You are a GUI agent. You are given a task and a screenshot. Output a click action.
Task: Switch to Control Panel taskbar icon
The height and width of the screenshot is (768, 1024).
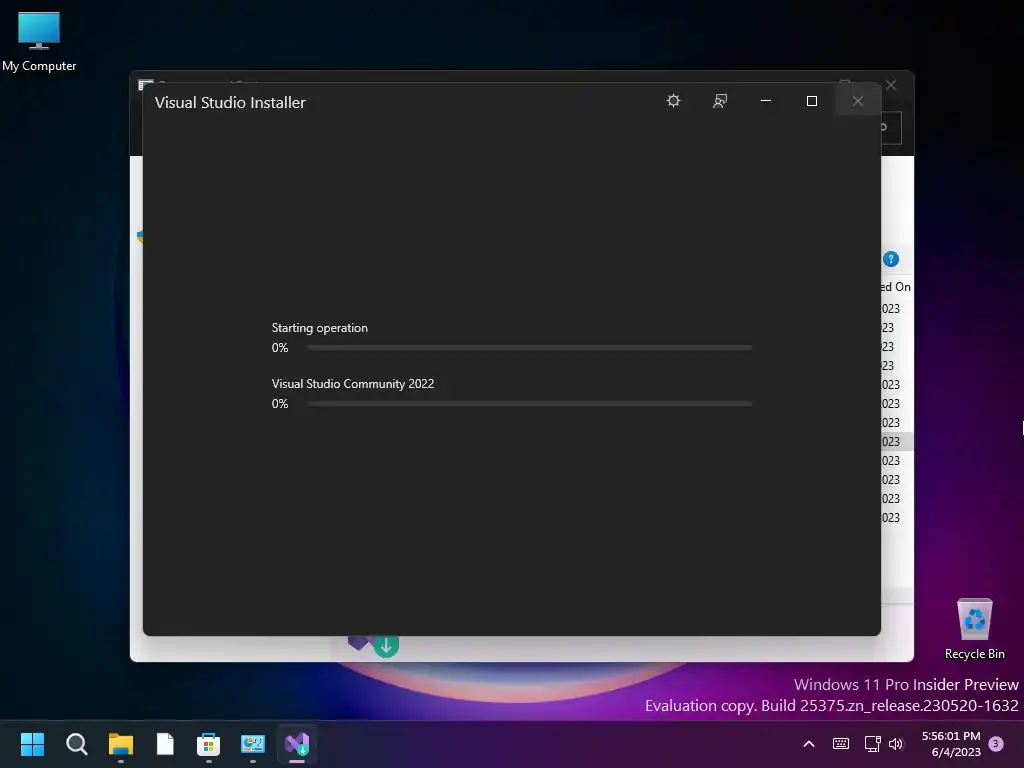253,744
